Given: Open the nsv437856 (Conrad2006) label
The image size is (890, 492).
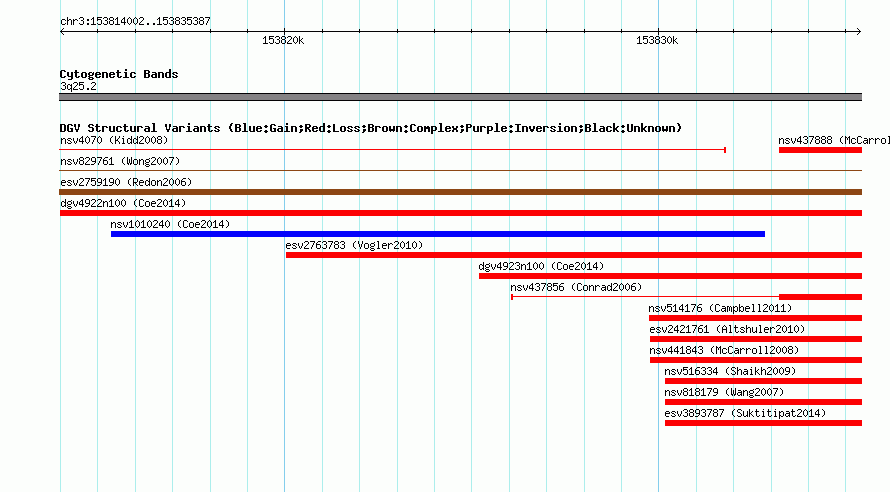Looking at the screenshot, I should tap(576, 287).
